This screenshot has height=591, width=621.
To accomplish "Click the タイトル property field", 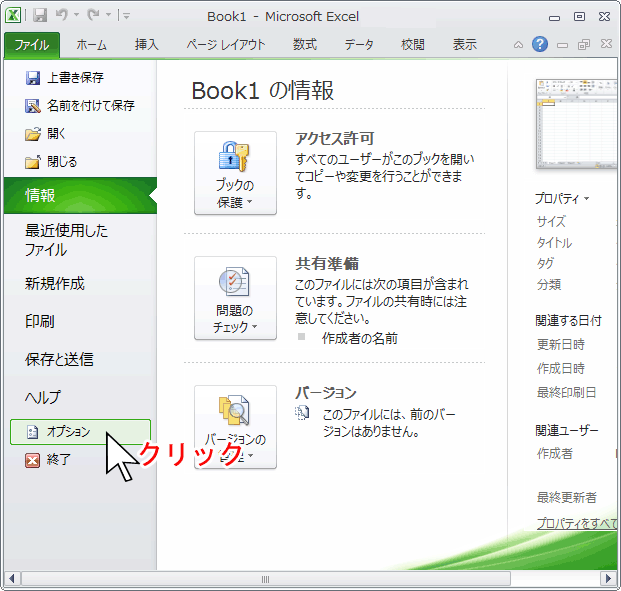I will click(554, 243).
